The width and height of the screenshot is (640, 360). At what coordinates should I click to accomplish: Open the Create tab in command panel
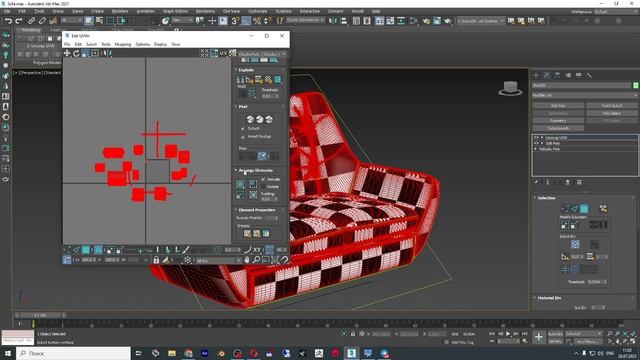click(x=536, y=75)
